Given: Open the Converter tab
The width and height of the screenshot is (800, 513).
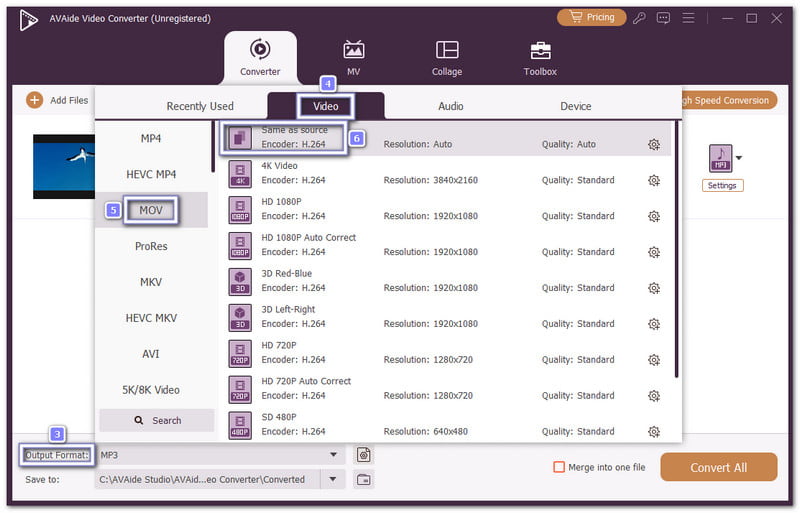Looking at the screenshot, I should (260, 58).
